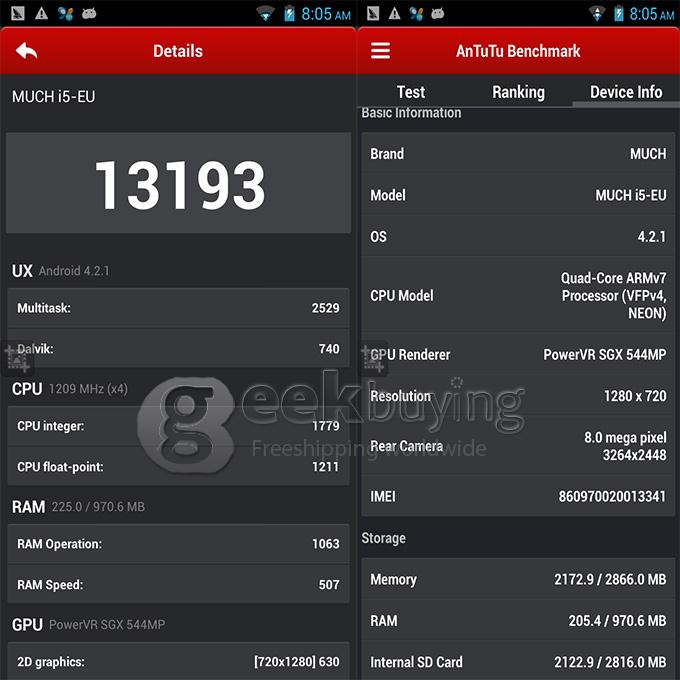Tap the screenshot capture overlay icon near GPU Renderer

coord(373,359)
